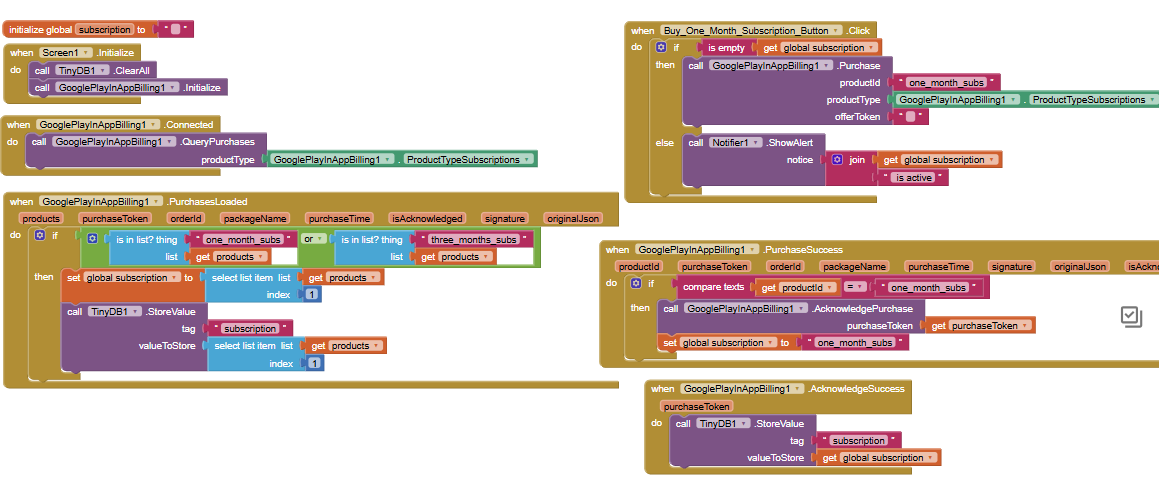This screenshot has height=489, width=1159.
Task: Change the '=' comparison dropdown in compare texts
Action: (x=854, y=287)
